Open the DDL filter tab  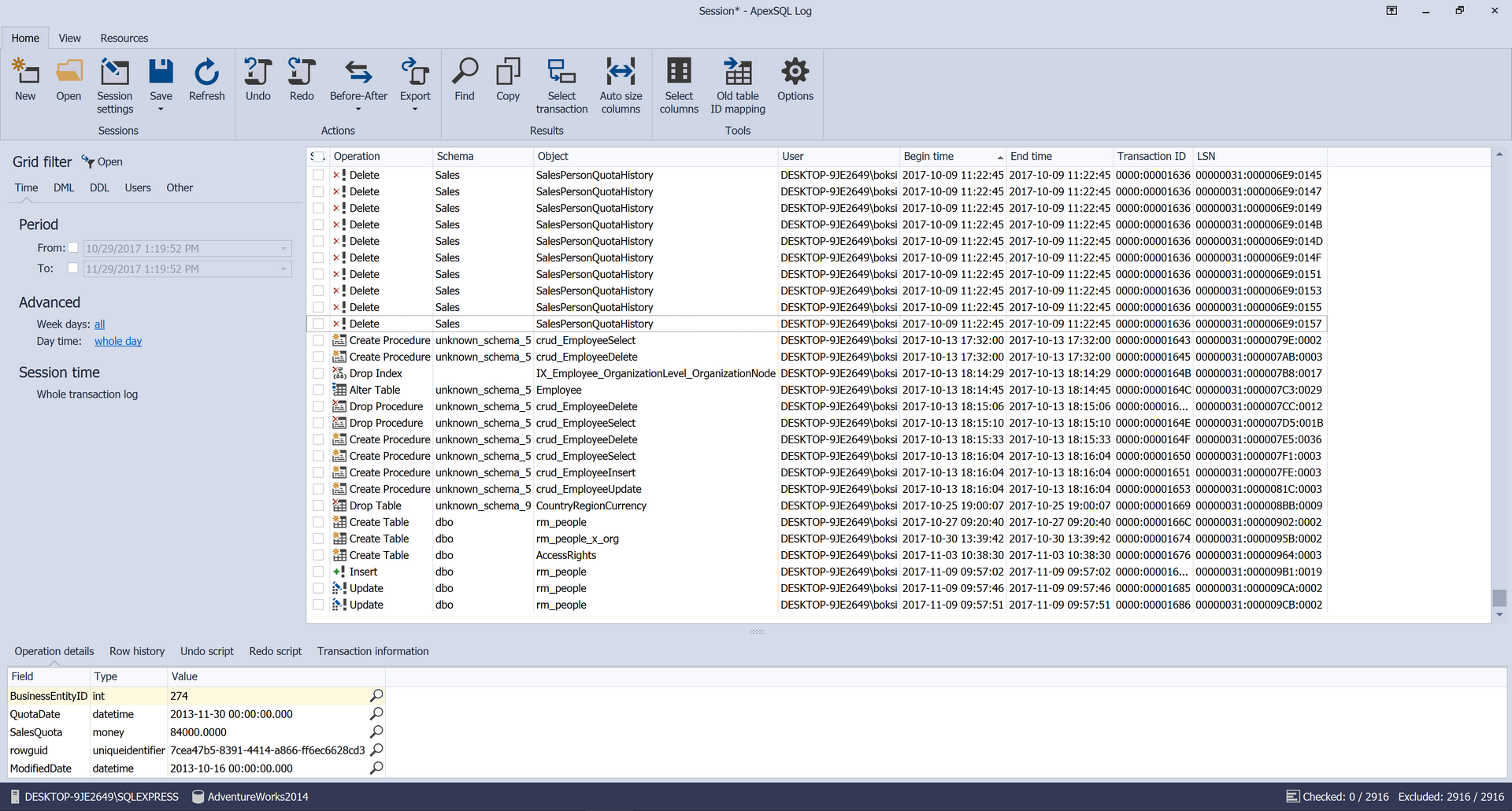[99, 187]
